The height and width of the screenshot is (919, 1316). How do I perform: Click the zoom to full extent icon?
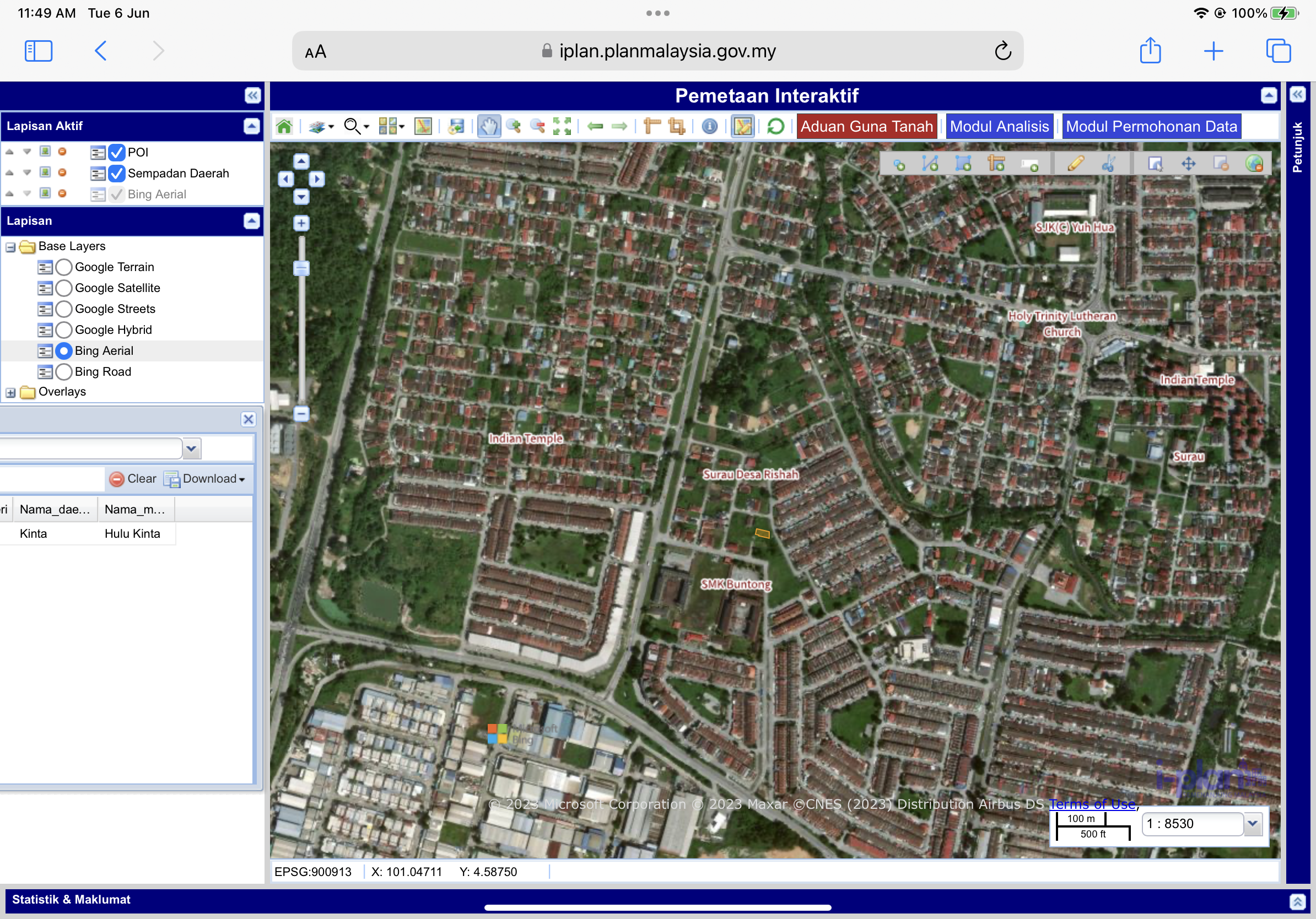click(562, 126)
